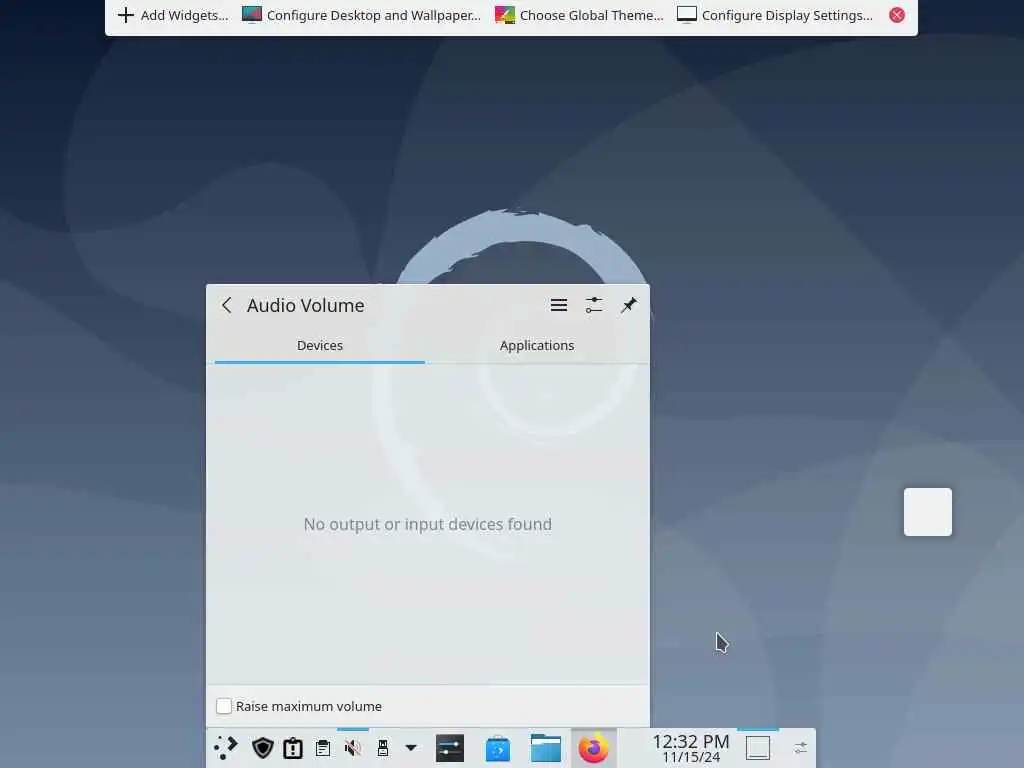The image size is (1024, 768).
Task: Enable Raise maximum volume checkbox
Action: coord(224,706)
